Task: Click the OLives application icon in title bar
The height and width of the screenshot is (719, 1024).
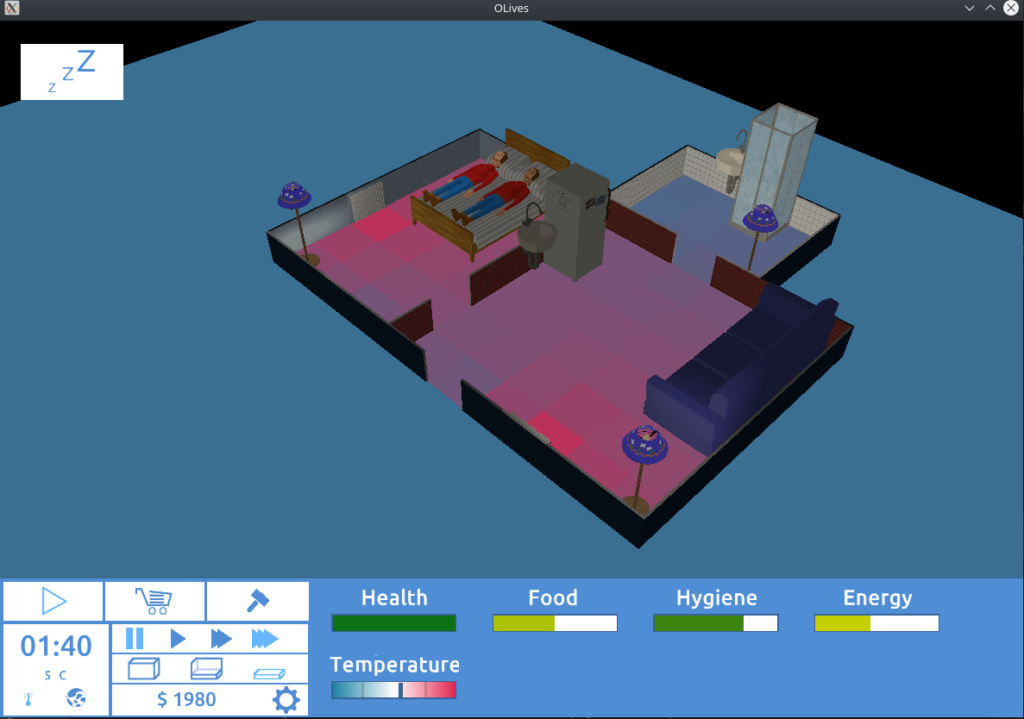Action: (x=12, y=8)
